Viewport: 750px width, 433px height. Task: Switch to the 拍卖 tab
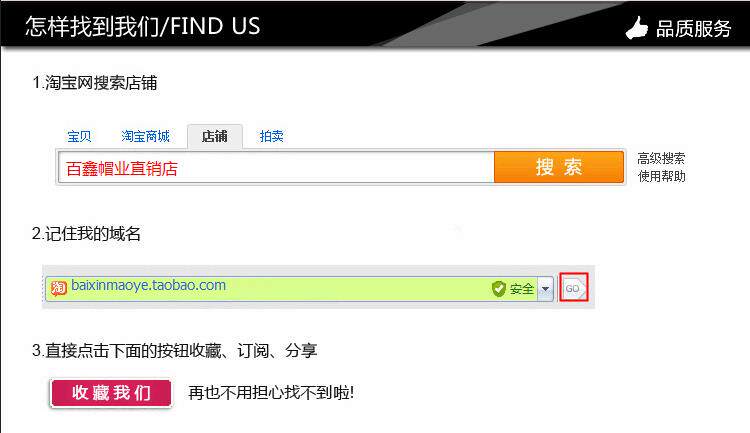[271, 136]
